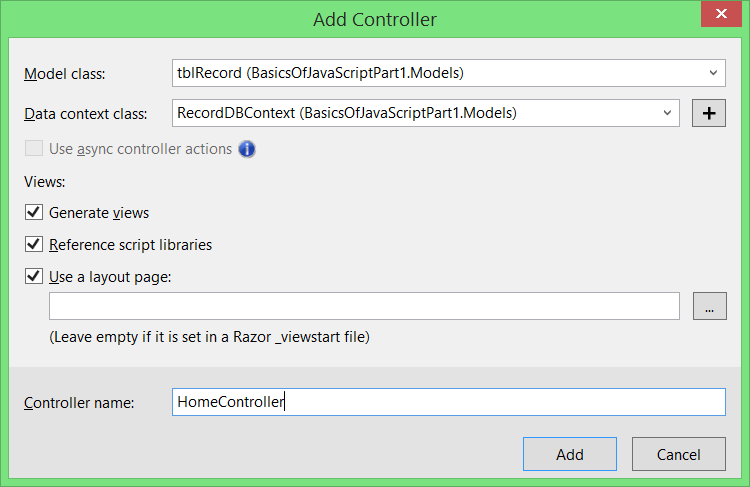Expand the Model class dropdown
This screenshot has height=487, width=750.
point(712,73)
